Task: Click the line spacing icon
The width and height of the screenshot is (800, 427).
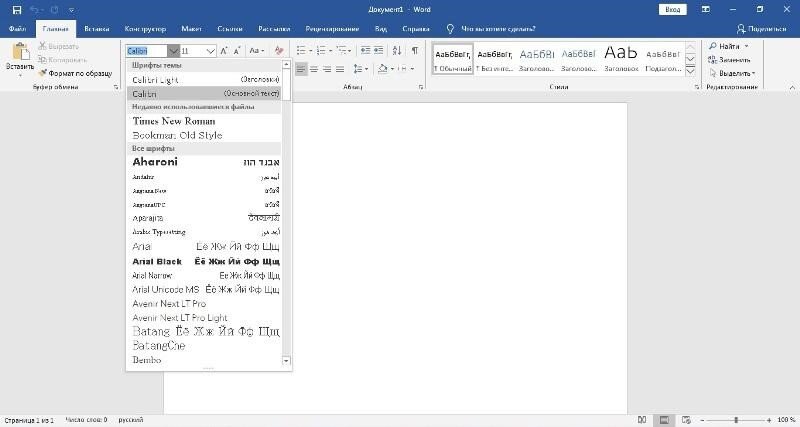Action: click(358, 69)
